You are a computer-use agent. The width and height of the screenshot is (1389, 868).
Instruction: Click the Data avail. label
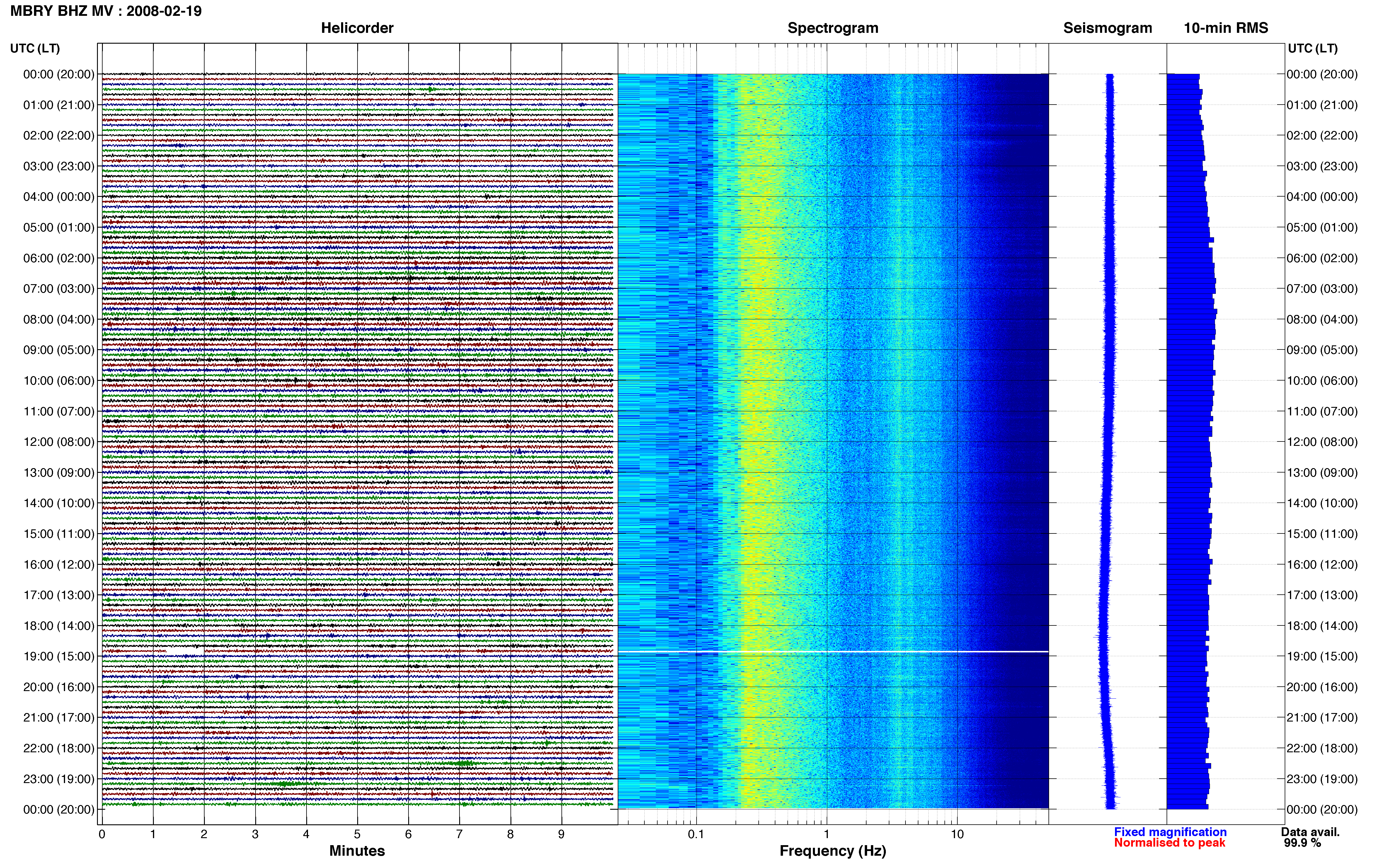1310,832
